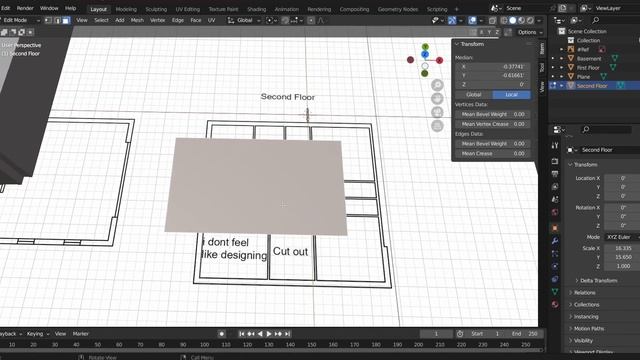The height and width of the screenshot is (360, 640).
Task: Open sidebar Item tab
Action: click(542, 48)
